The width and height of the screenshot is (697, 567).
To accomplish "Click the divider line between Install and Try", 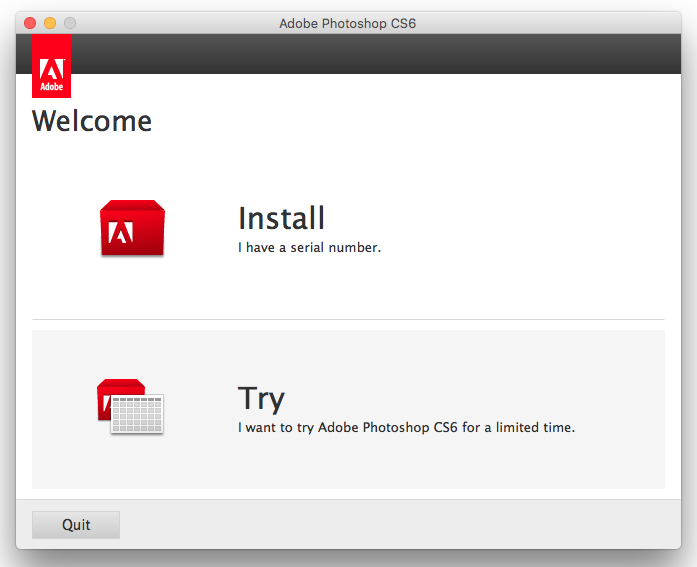I will pos(348,319).
